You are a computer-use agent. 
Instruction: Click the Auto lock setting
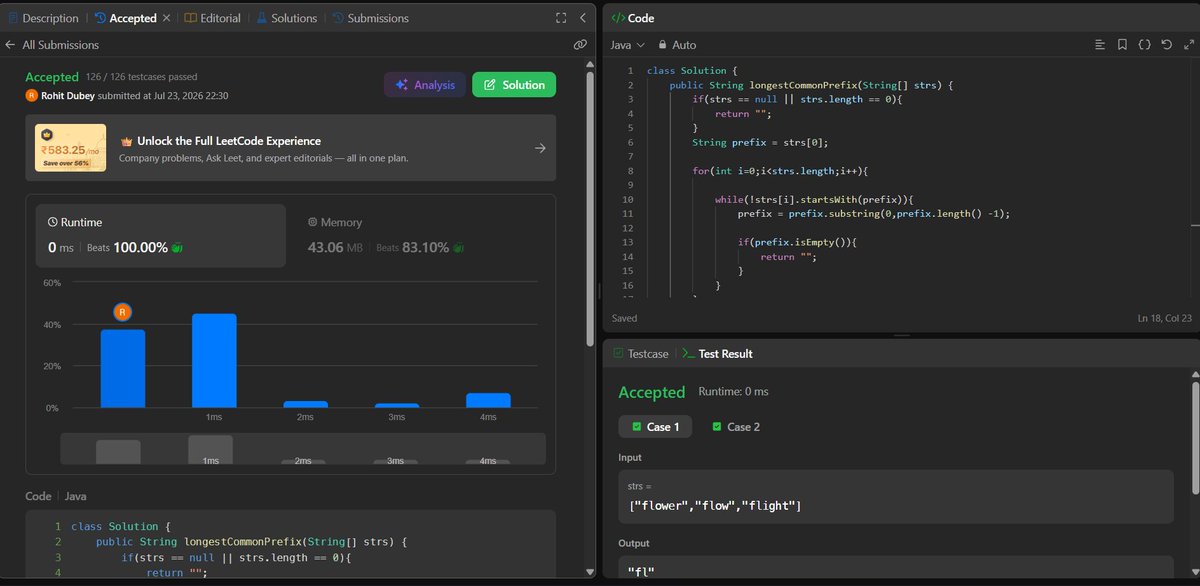pos(677,45)
